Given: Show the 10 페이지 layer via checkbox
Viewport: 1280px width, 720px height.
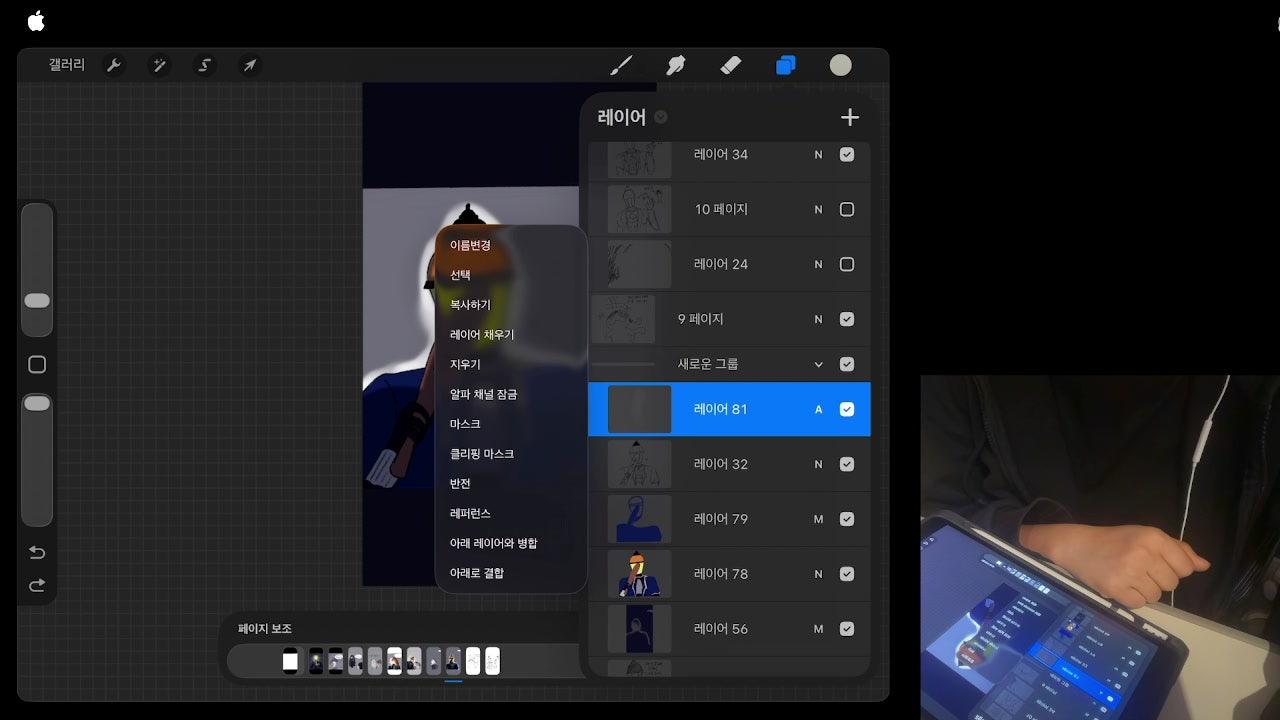Looking at the screenshot, I should coord(847,209).
